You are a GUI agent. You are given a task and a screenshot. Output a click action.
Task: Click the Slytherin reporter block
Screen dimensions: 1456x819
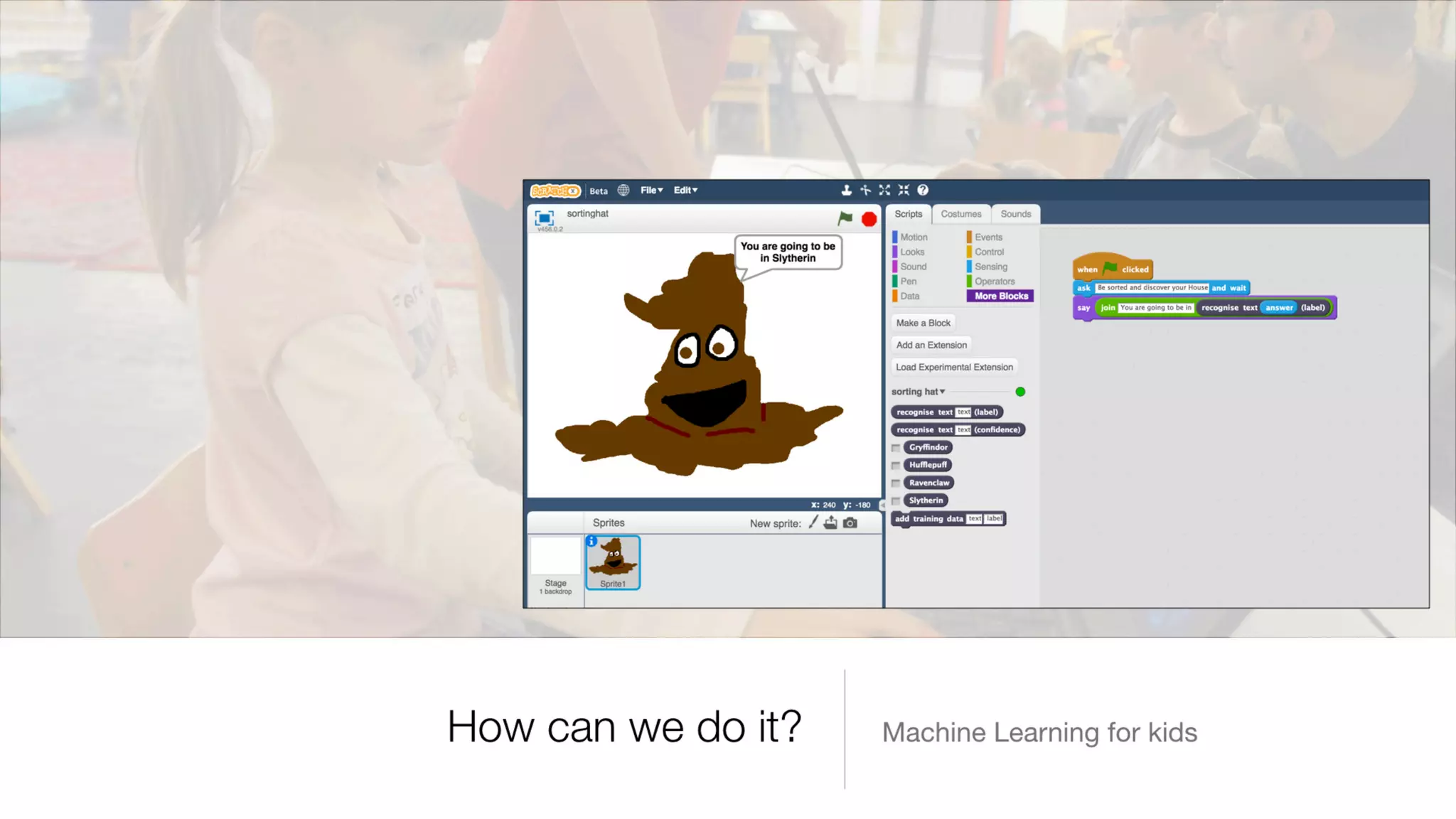point(926,500)
